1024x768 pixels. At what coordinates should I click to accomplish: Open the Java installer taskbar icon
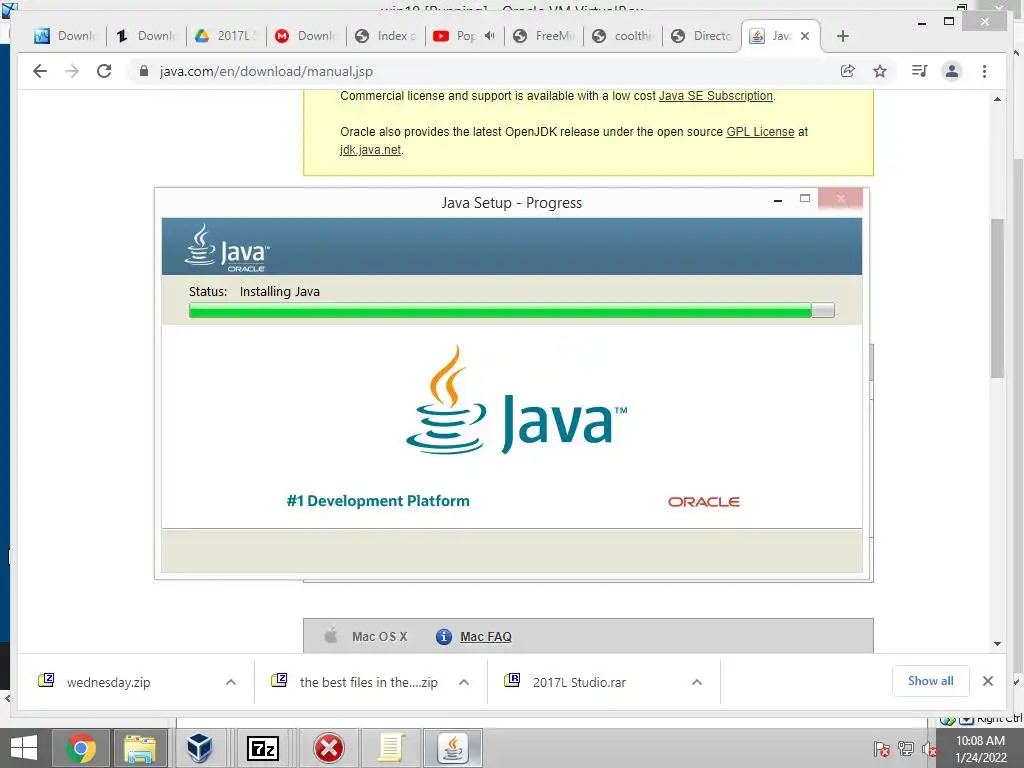[x=453, y=748]
